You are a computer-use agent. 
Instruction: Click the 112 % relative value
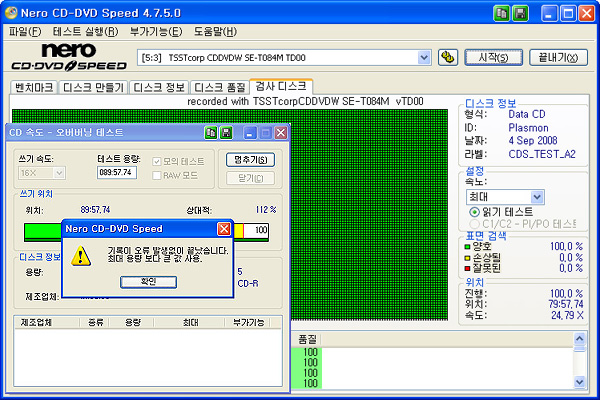(x=266, y=210)
